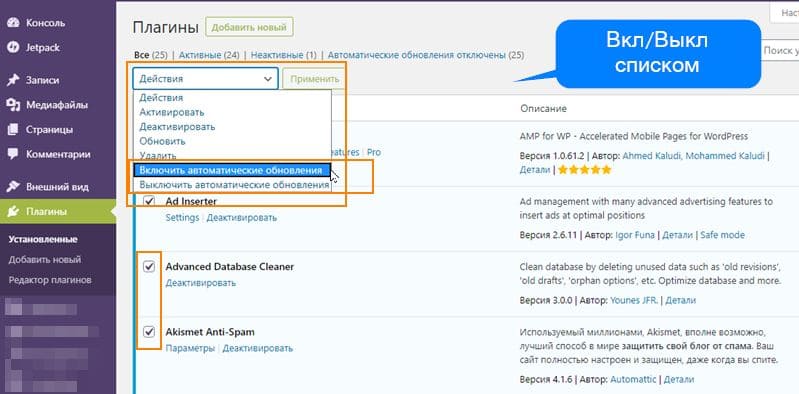The image size is (799, 394).
Task: Open Добавить новый submenu item in the sidebar
Action: 44,259
